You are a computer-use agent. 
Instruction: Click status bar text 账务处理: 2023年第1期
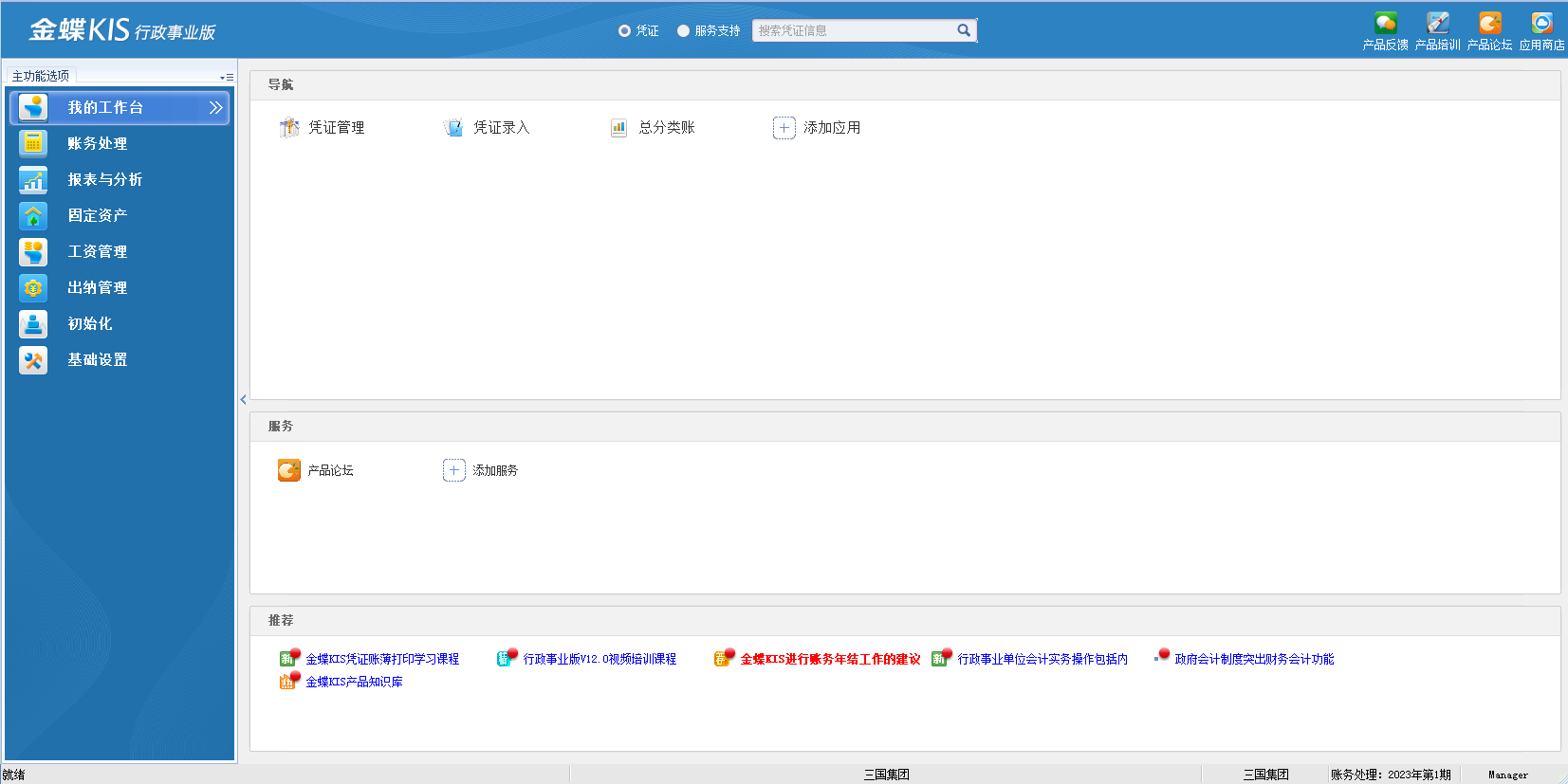coord(1391,775)
